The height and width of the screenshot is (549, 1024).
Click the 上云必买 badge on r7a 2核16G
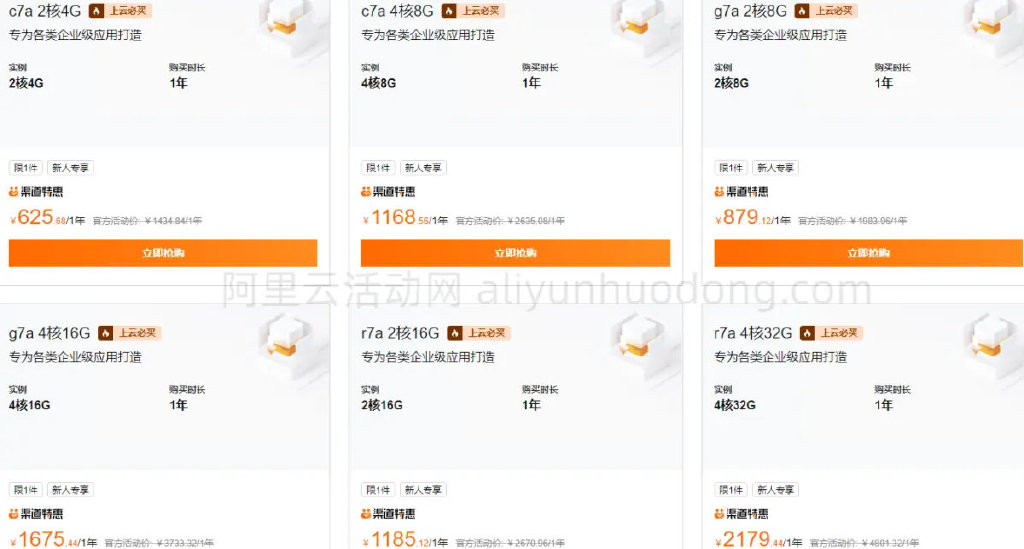pyautogui.click(x=479, y=334)
